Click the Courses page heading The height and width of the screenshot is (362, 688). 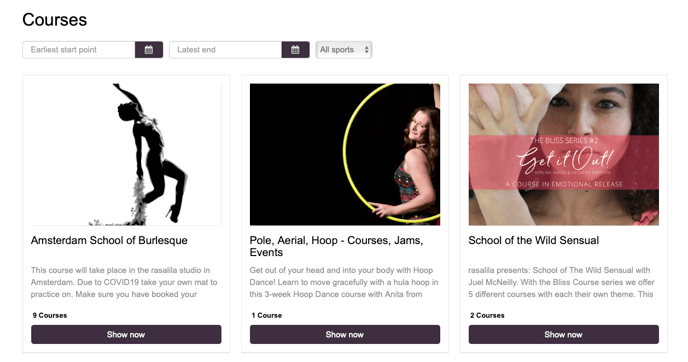tap(55, 20)
